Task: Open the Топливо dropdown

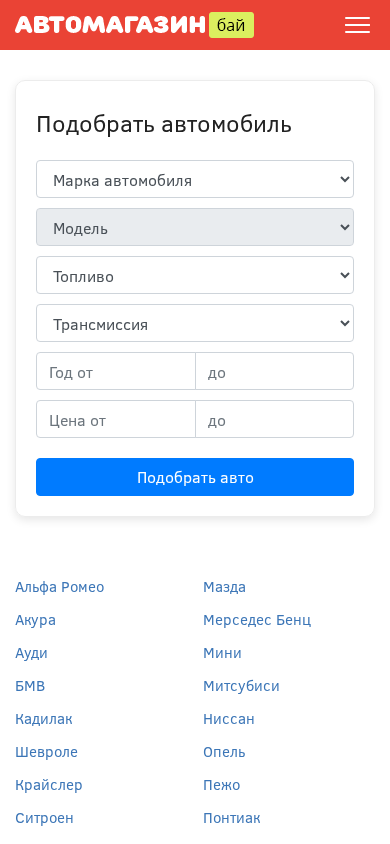Action: pyautogui.click(x=195, y=275)
